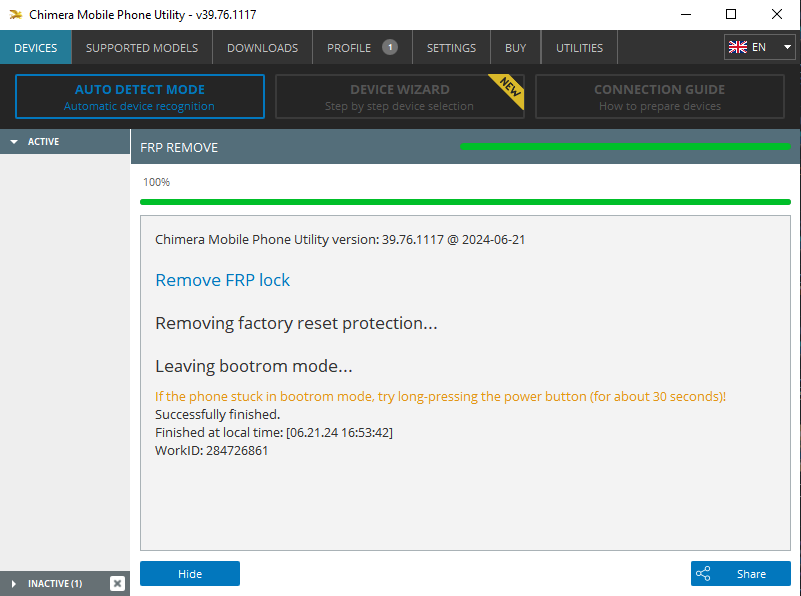
Task: Open the Device Wizard
Action: (399, 97)
